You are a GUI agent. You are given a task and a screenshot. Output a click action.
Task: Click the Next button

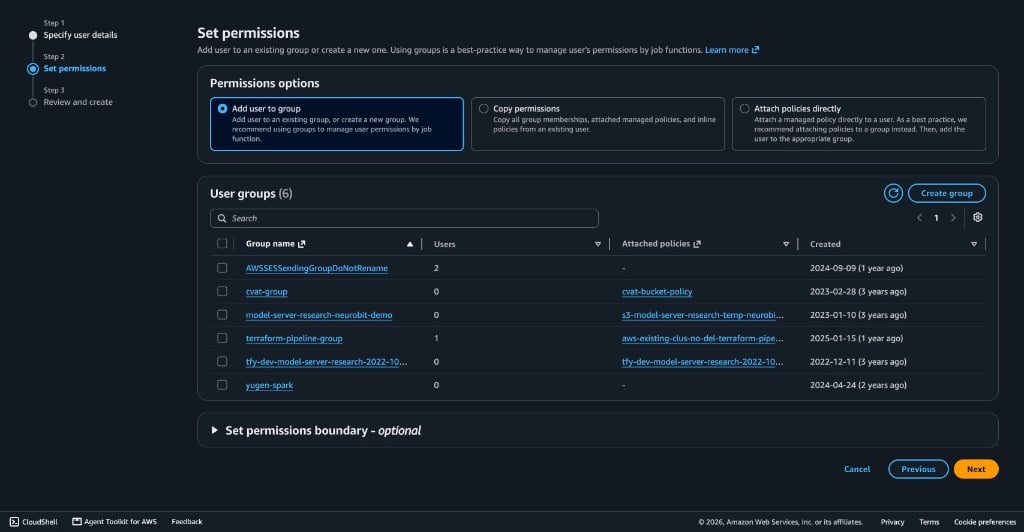pos(976,469)
